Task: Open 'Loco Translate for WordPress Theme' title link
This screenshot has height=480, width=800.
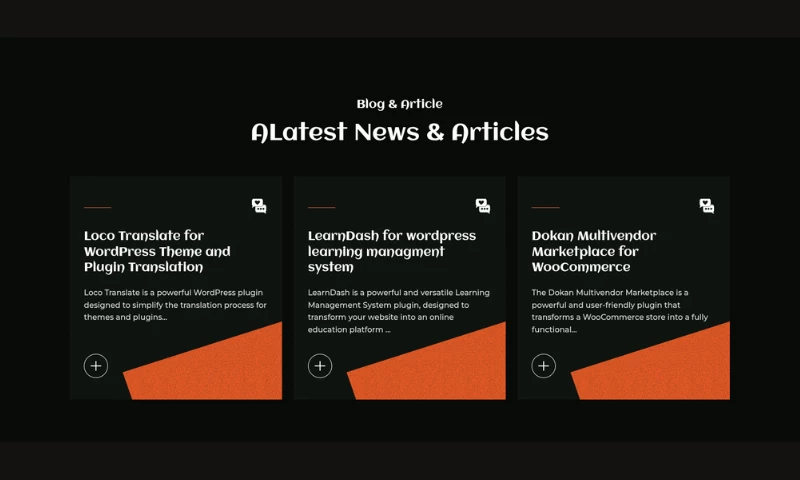Action: coord(157,251)
